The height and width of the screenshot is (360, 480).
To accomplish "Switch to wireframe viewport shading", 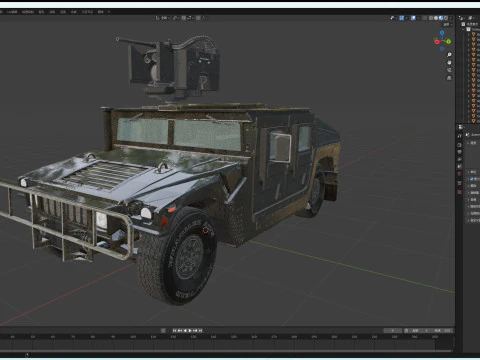I will pos(431,18).
